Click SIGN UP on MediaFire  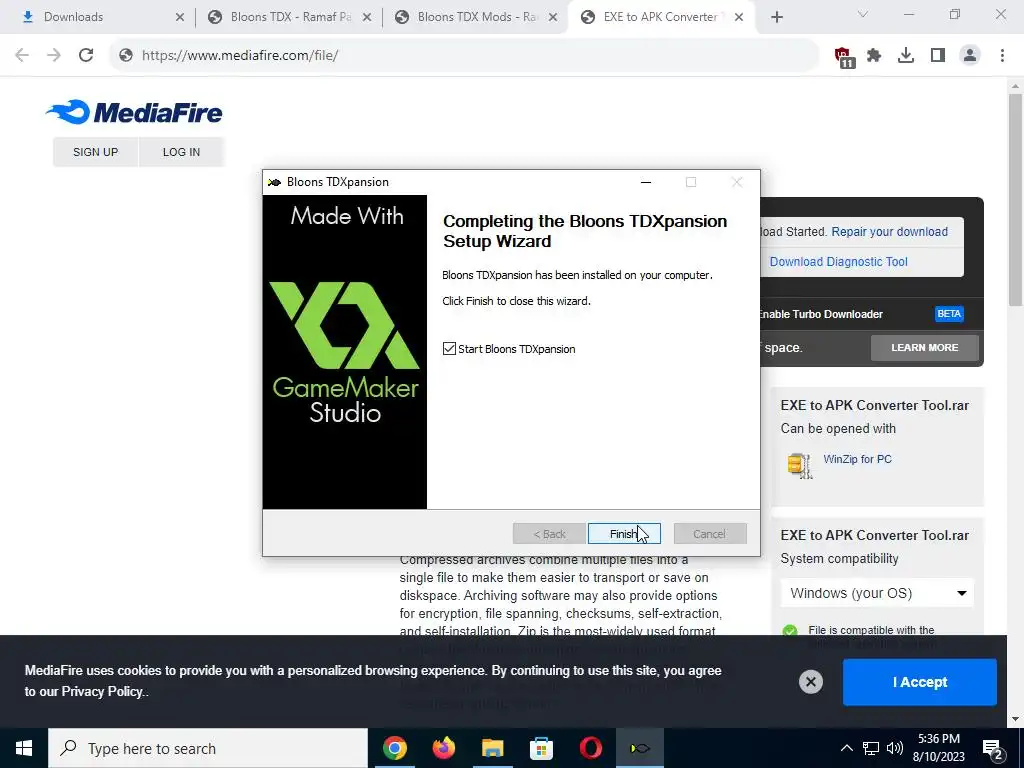[x=95, y=152]
